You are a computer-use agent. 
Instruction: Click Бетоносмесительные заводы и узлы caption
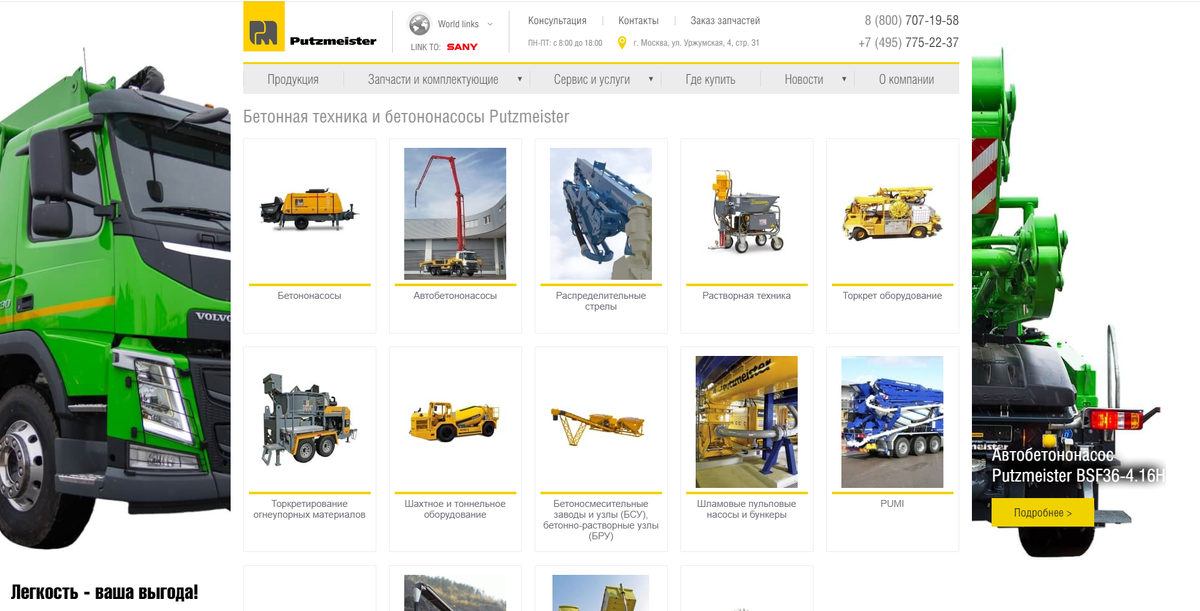click(x=601, y=520)
